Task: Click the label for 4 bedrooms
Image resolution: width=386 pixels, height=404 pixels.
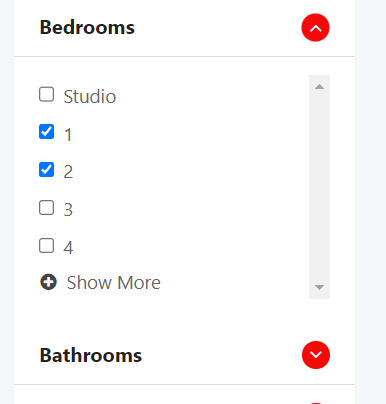Action: pos(68,248)
